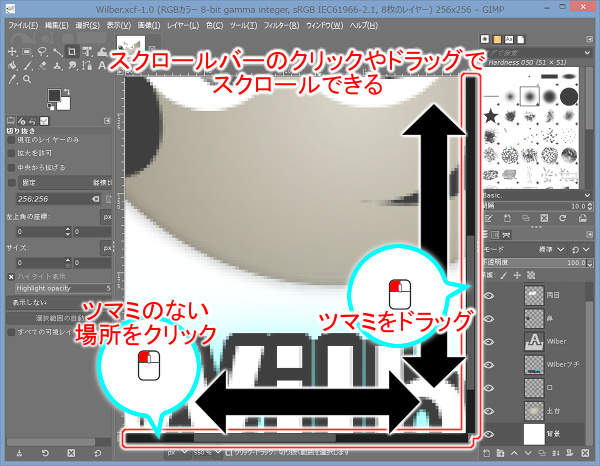
Task: Select the Free Select lasso tool
Action: tap(42, 52)
